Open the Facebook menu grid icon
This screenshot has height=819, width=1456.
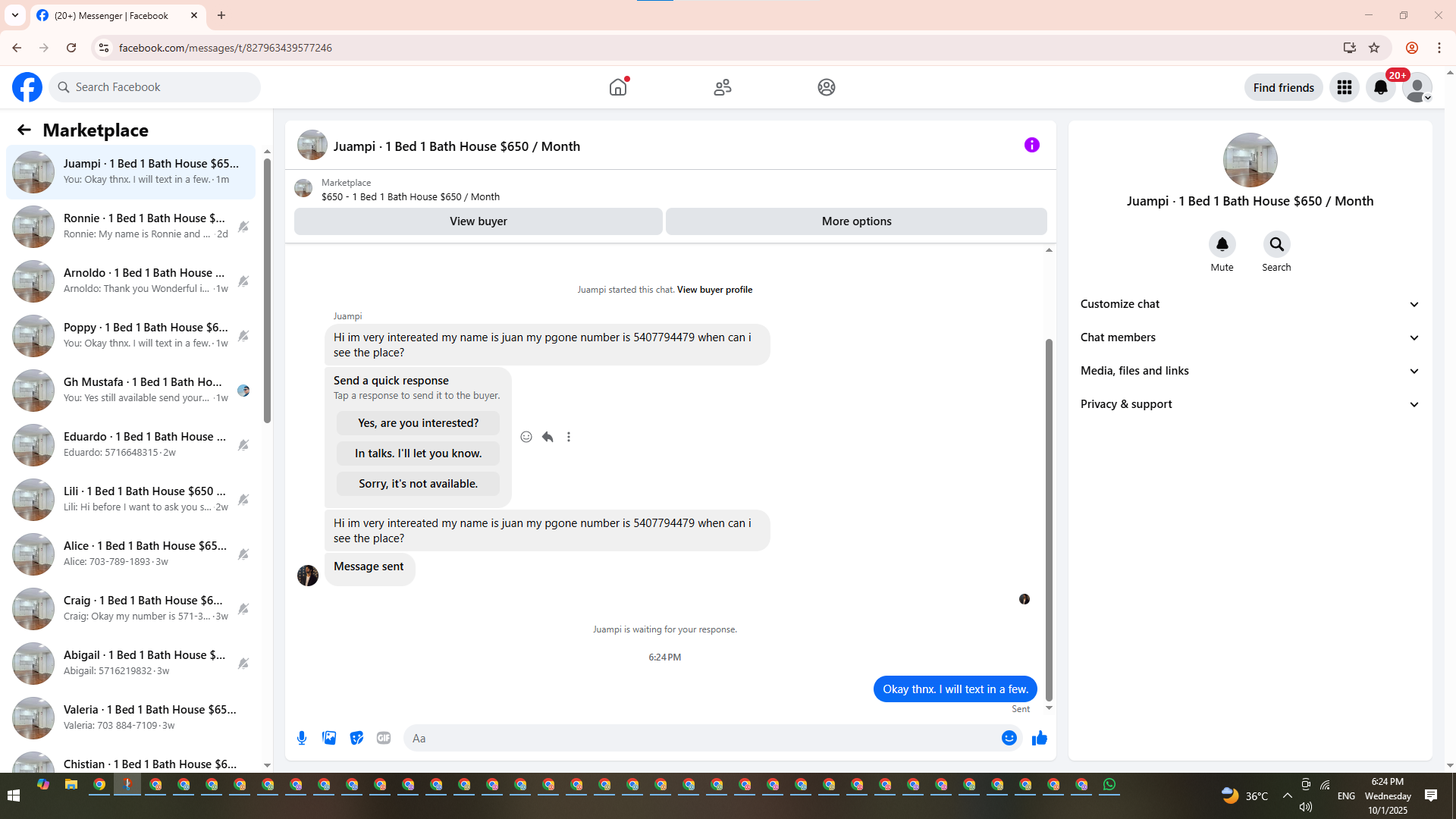tap(1345, 87)
